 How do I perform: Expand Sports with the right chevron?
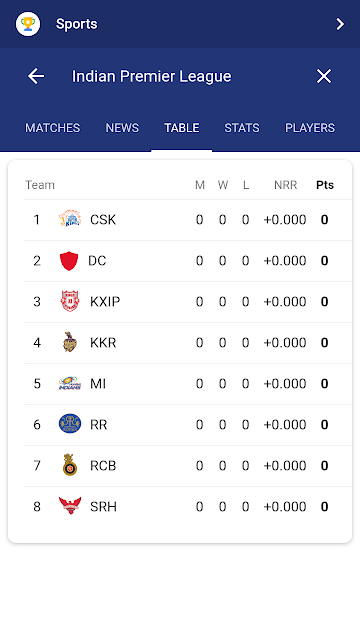point(340,24)
